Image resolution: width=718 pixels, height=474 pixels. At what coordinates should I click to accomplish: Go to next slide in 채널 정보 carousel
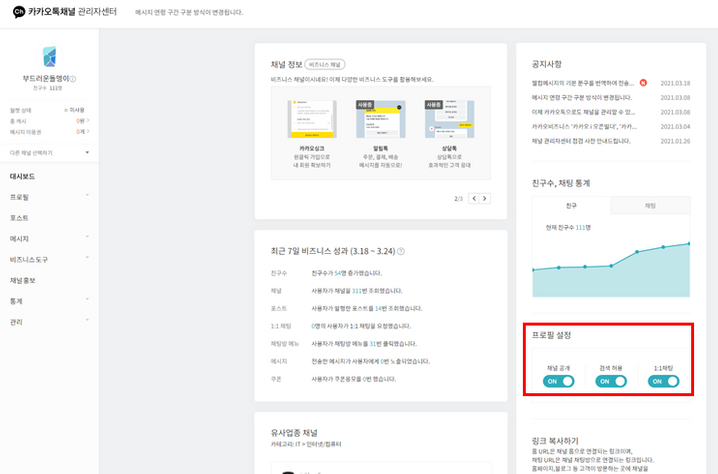click(485, 198)
